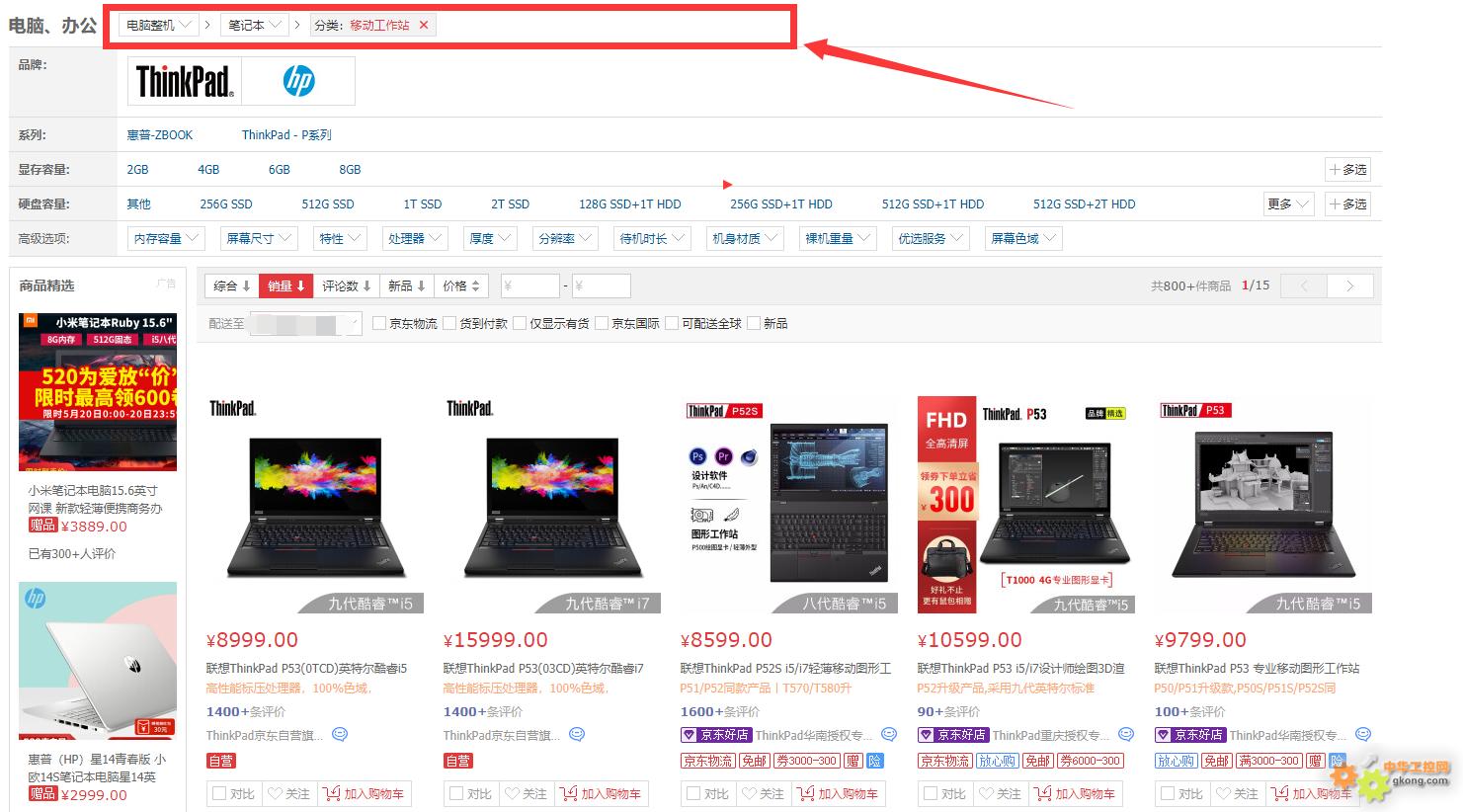The width and height of the screenshot is (1463, 812).
Task: Check the 可配送全球 filter
Action: [672, 323]
